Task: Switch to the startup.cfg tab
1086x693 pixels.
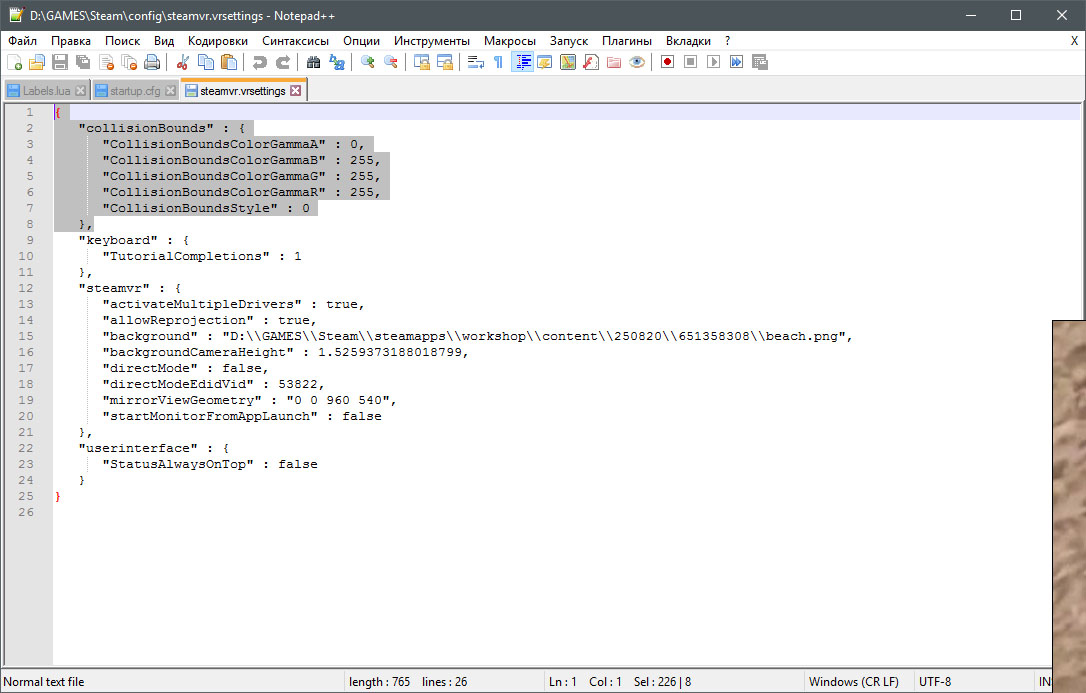Action: coord(135,91)
